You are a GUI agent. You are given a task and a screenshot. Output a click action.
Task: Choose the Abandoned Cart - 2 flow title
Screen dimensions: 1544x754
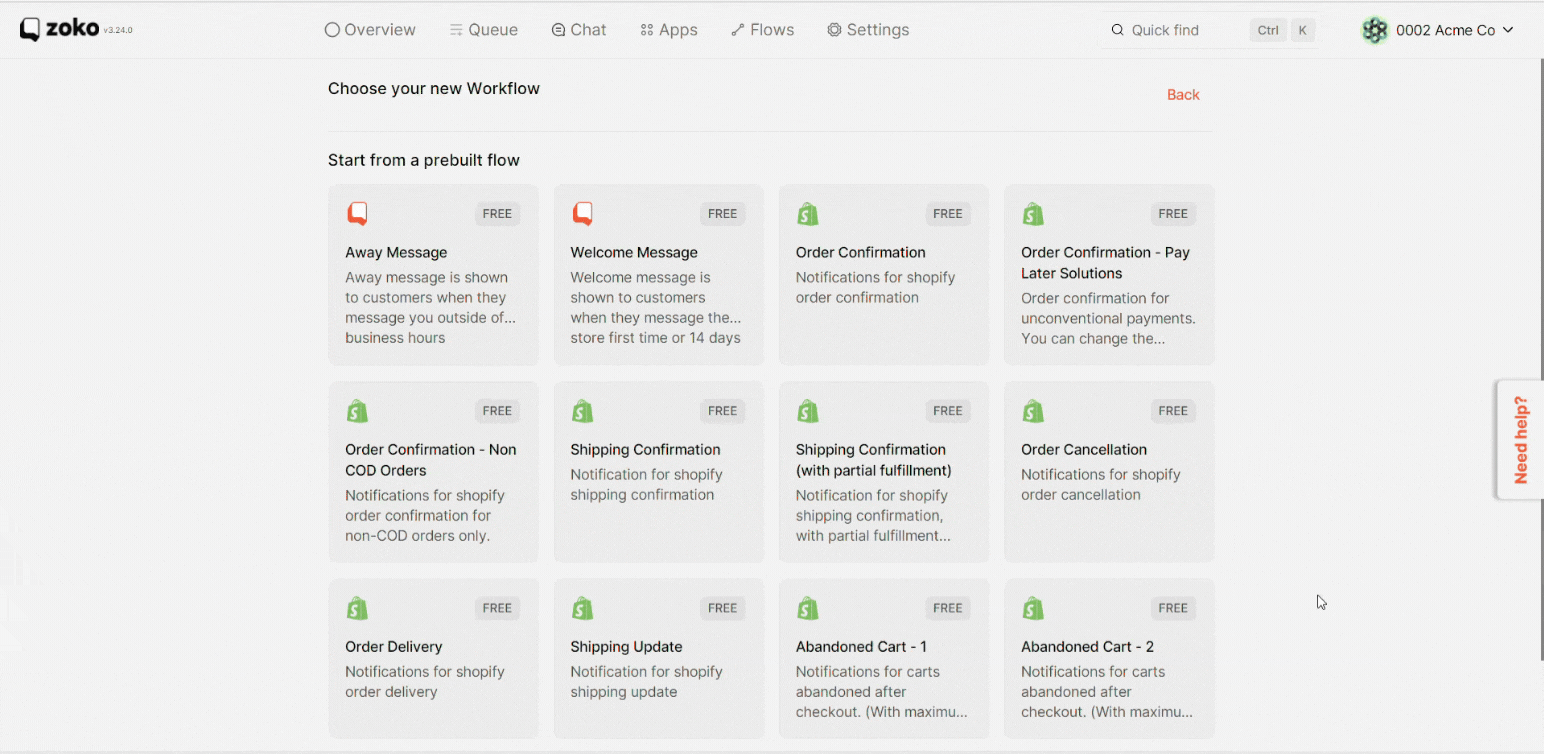point(1088,647)
